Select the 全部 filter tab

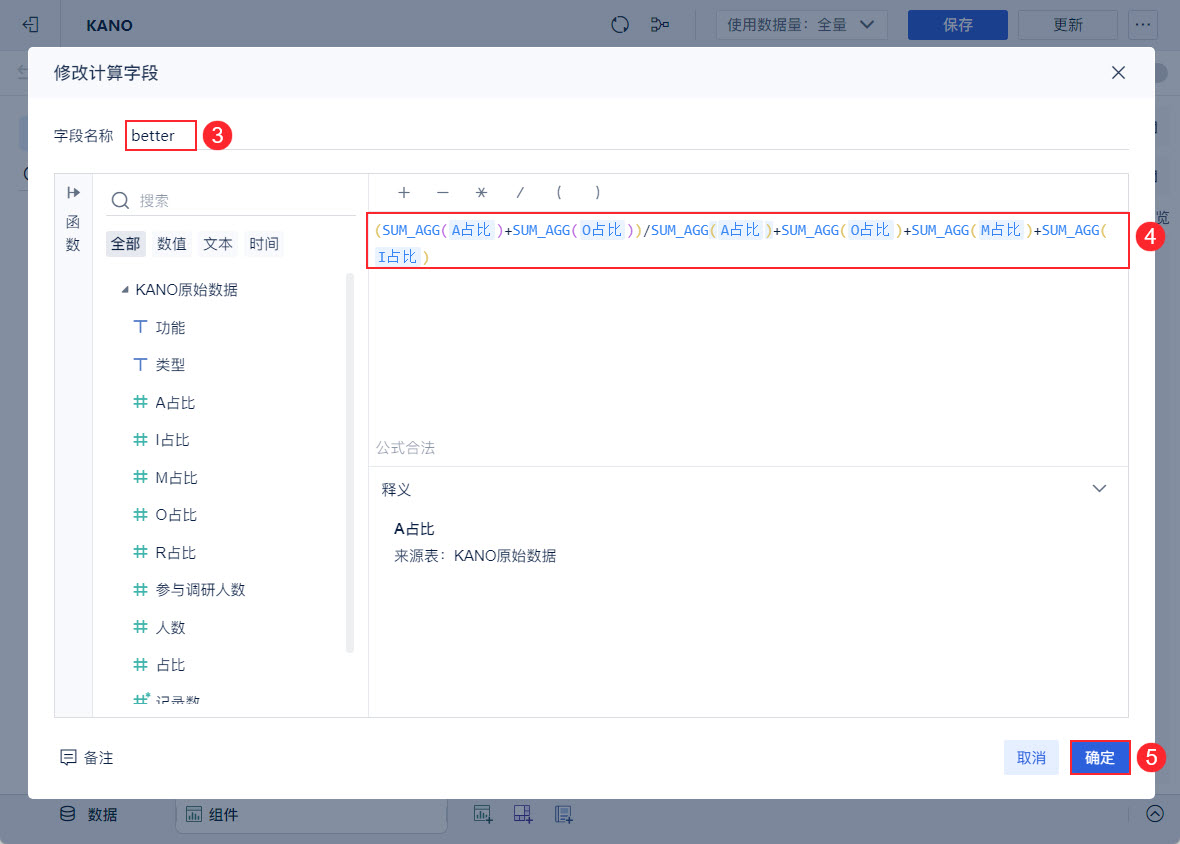coord(126,244)
